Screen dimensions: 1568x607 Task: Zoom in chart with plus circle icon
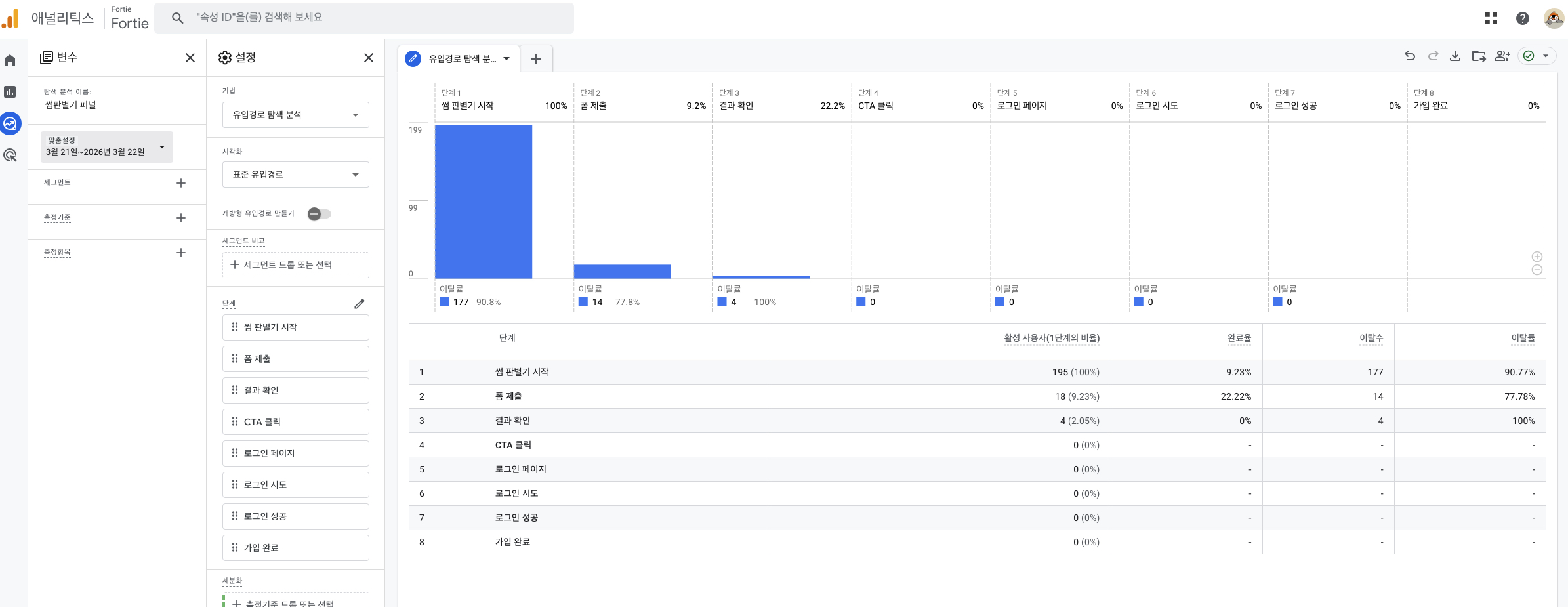point(1537,257)
